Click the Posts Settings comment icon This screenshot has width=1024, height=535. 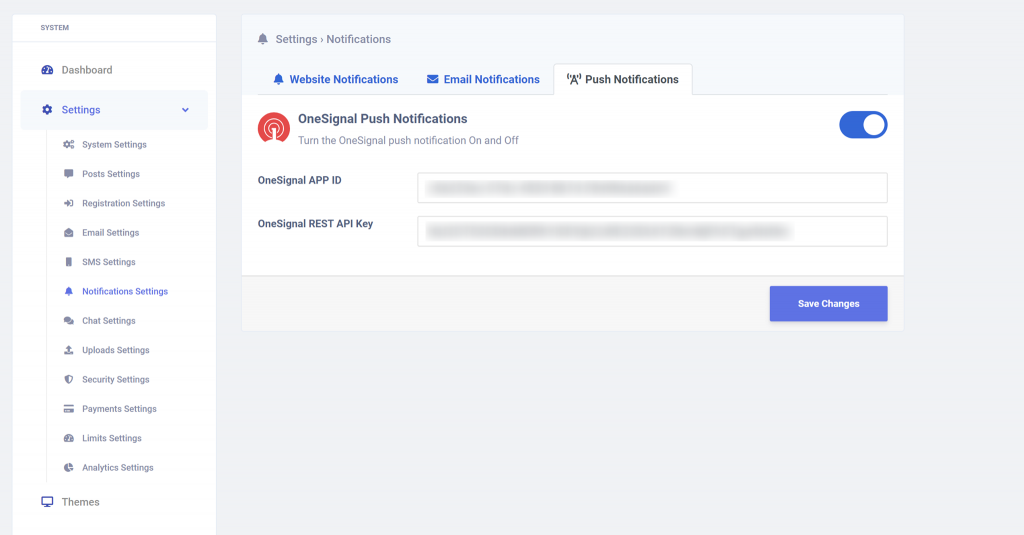[69, 174]
